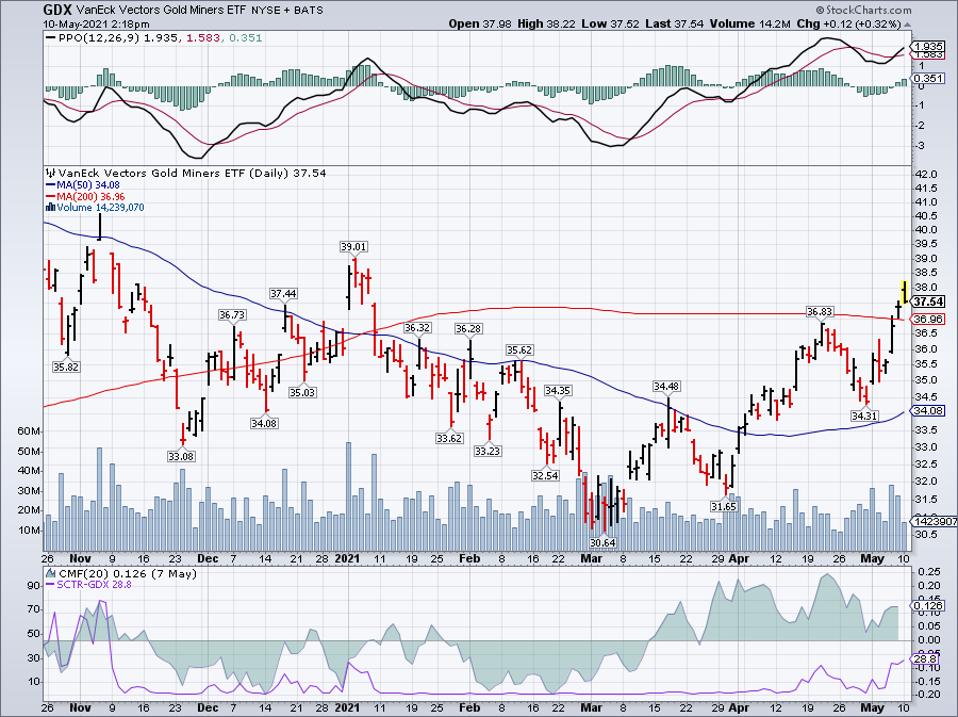Click the 30.64 lowest price label
Image resolution: width=958 pixels, height=717 pixels.
point(602,542)
